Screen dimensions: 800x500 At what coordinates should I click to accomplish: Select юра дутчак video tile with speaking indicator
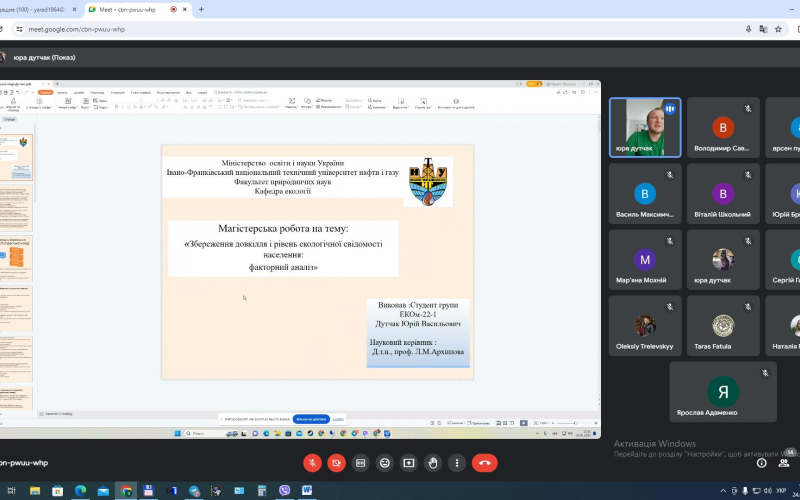pos(645,128)
